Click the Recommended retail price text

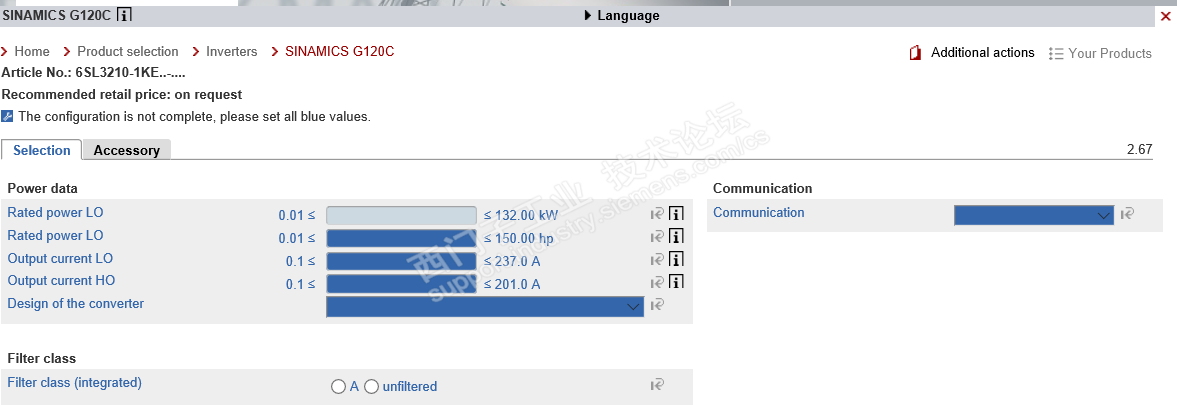(122, 95)
